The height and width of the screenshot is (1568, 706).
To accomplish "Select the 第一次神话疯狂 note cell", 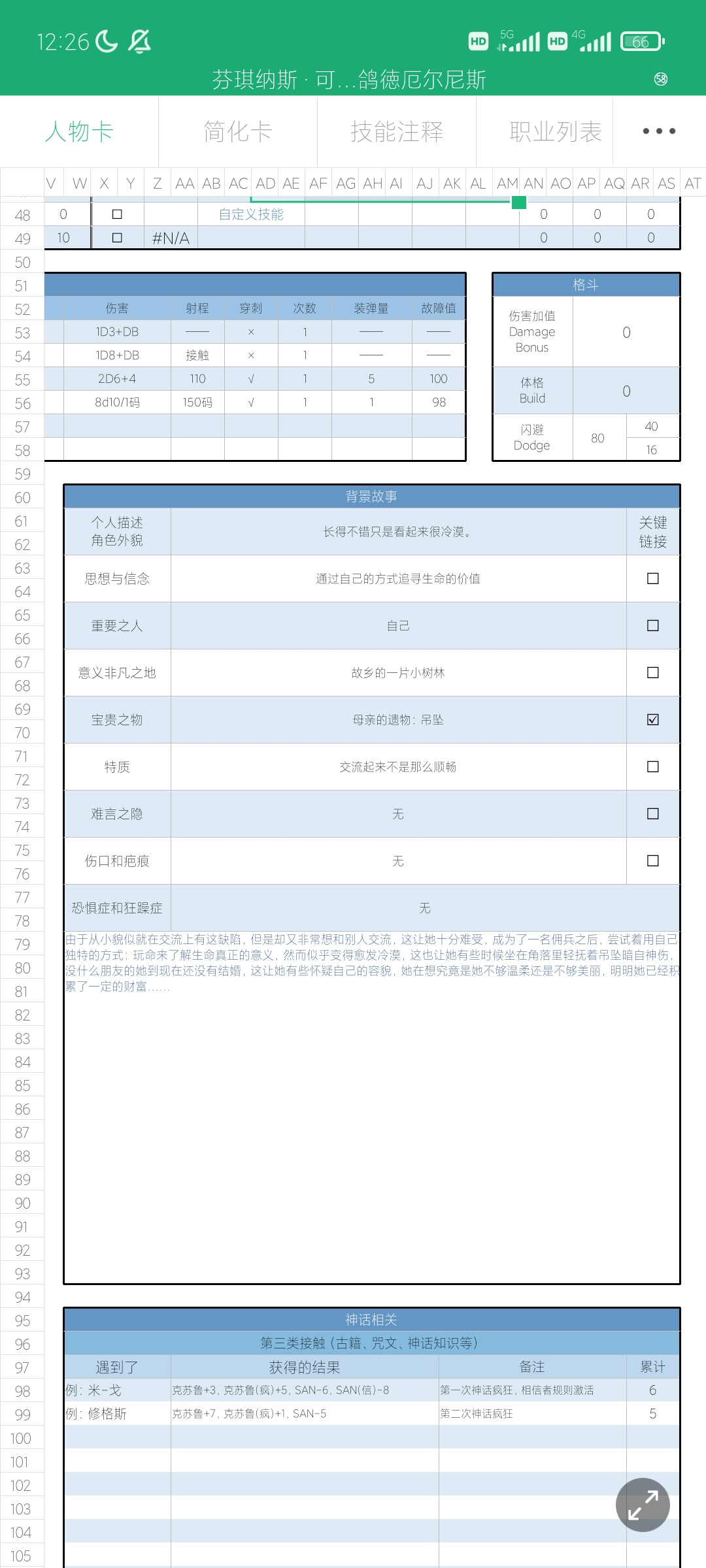I will 532,1390.
